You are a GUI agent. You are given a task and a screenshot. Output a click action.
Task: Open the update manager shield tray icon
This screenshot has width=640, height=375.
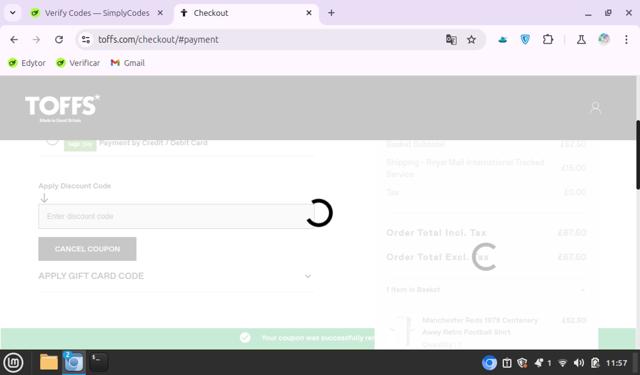(x=522, y=363)
